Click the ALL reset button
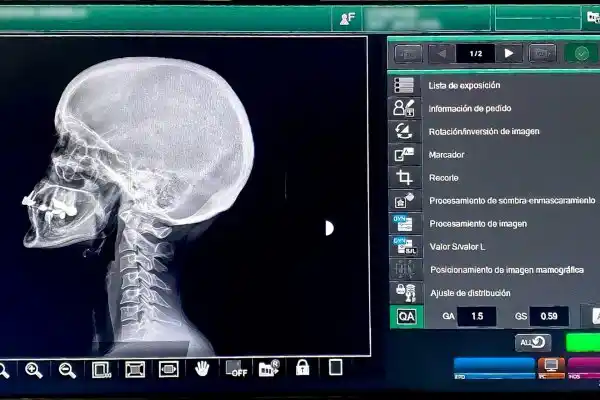The width and height of the screenshot is (600, 400). pos(532,342)
